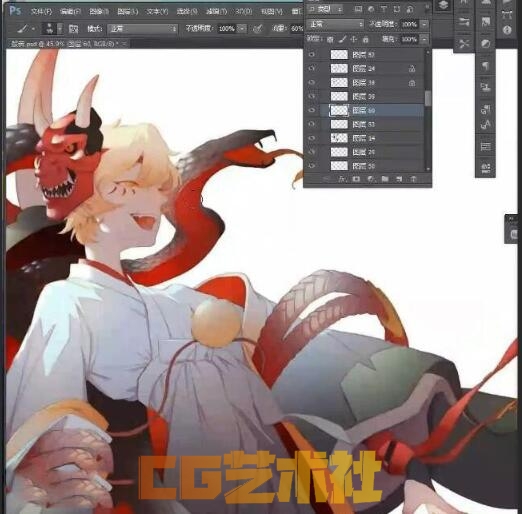Click the Layers panel vertical scrollbar thumb
Screen dimensions: 522x514
click(428, 98)
